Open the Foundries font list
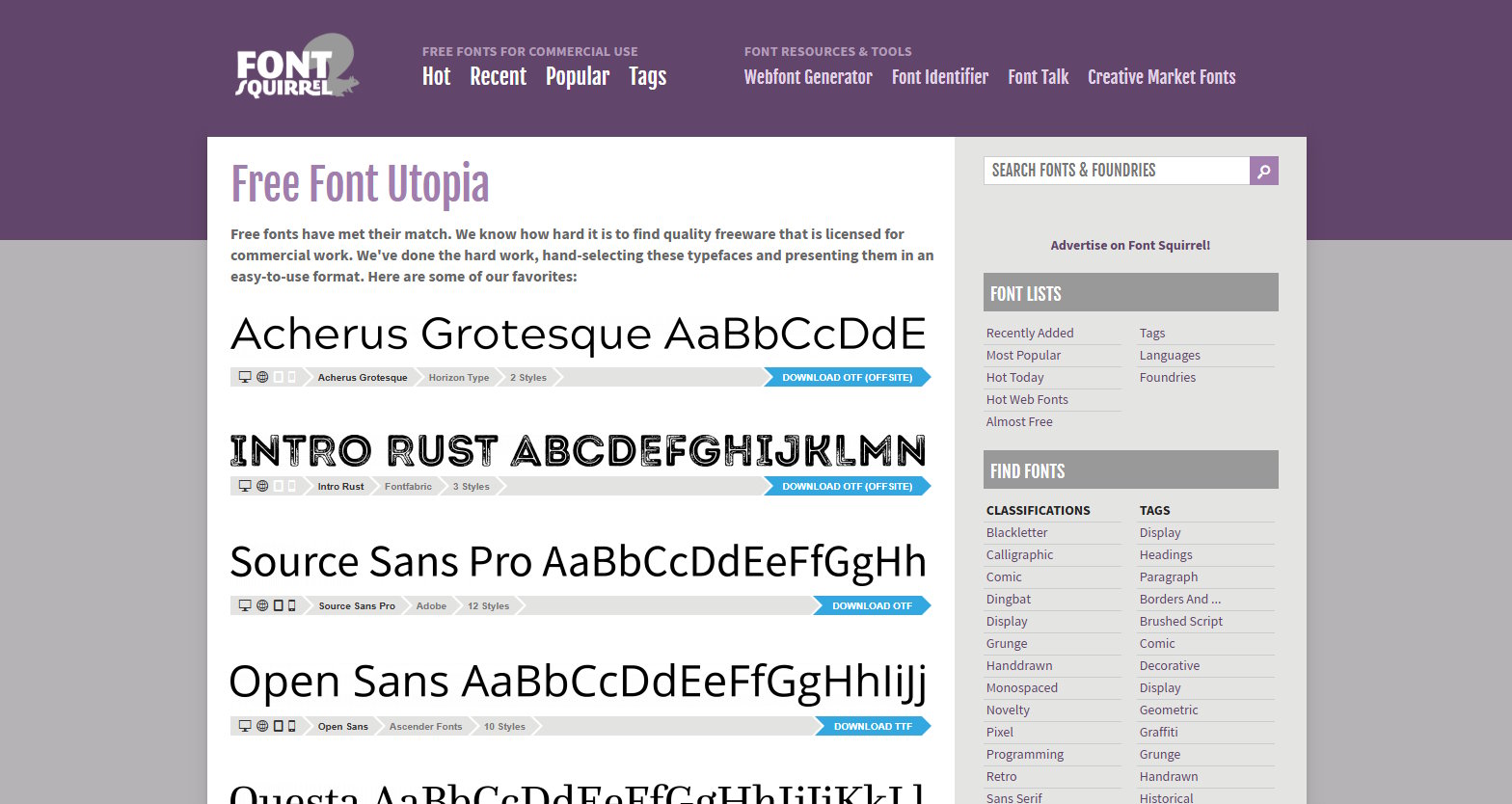Image resolution: width=1512 pixels, height=804 pixels. pyautogui.click(x=1167, y=377)
